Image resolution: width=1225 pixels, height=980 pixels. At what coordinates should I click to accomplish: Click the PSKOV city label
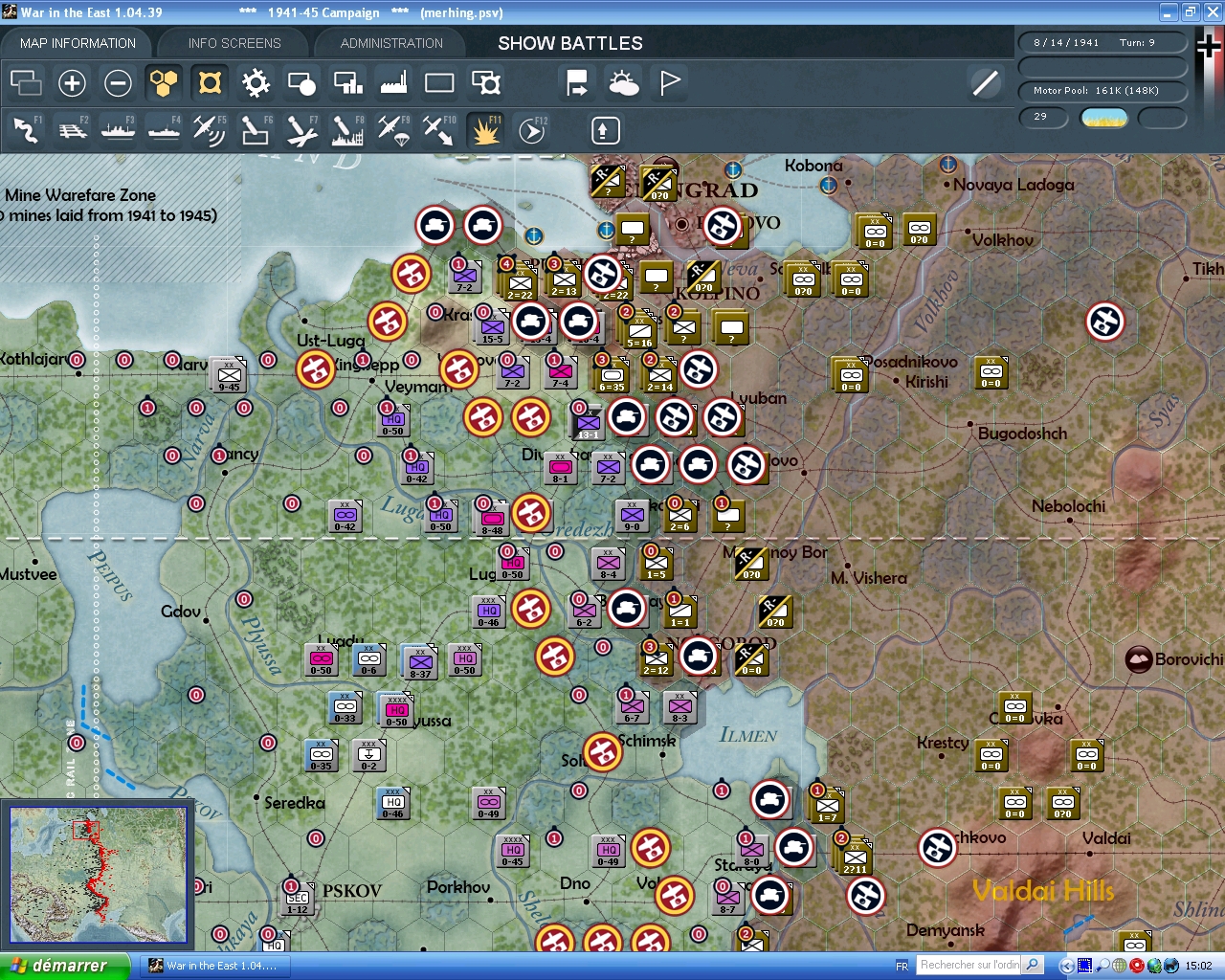click(351, 891)
